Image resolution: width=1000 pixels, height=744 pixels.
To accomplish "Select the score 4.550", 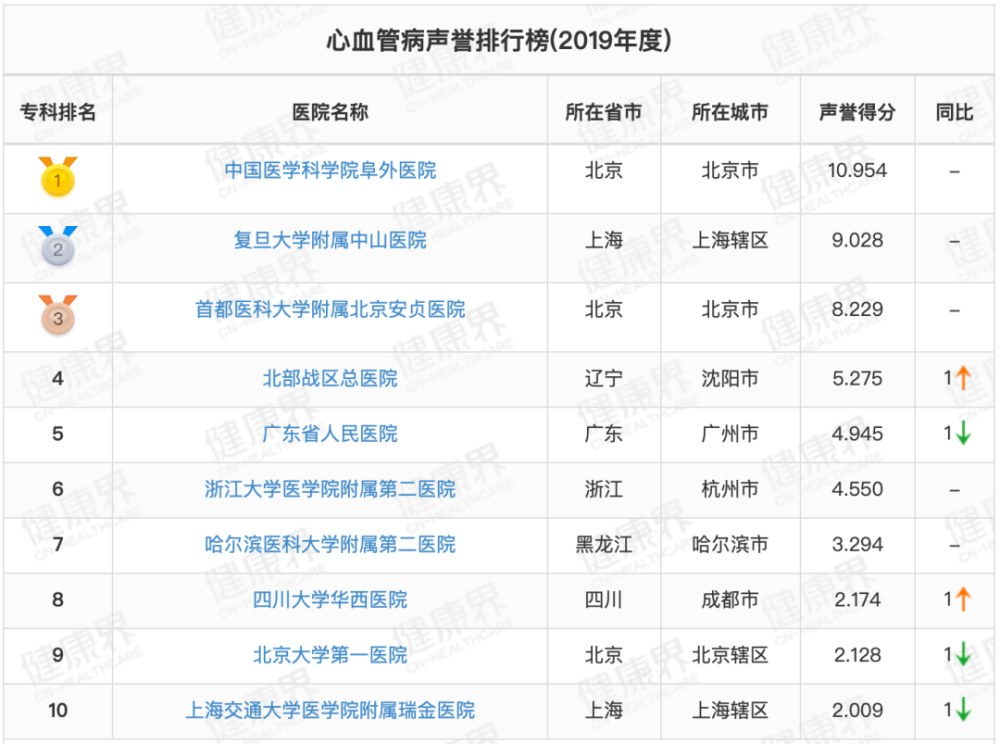I will 857,489.
